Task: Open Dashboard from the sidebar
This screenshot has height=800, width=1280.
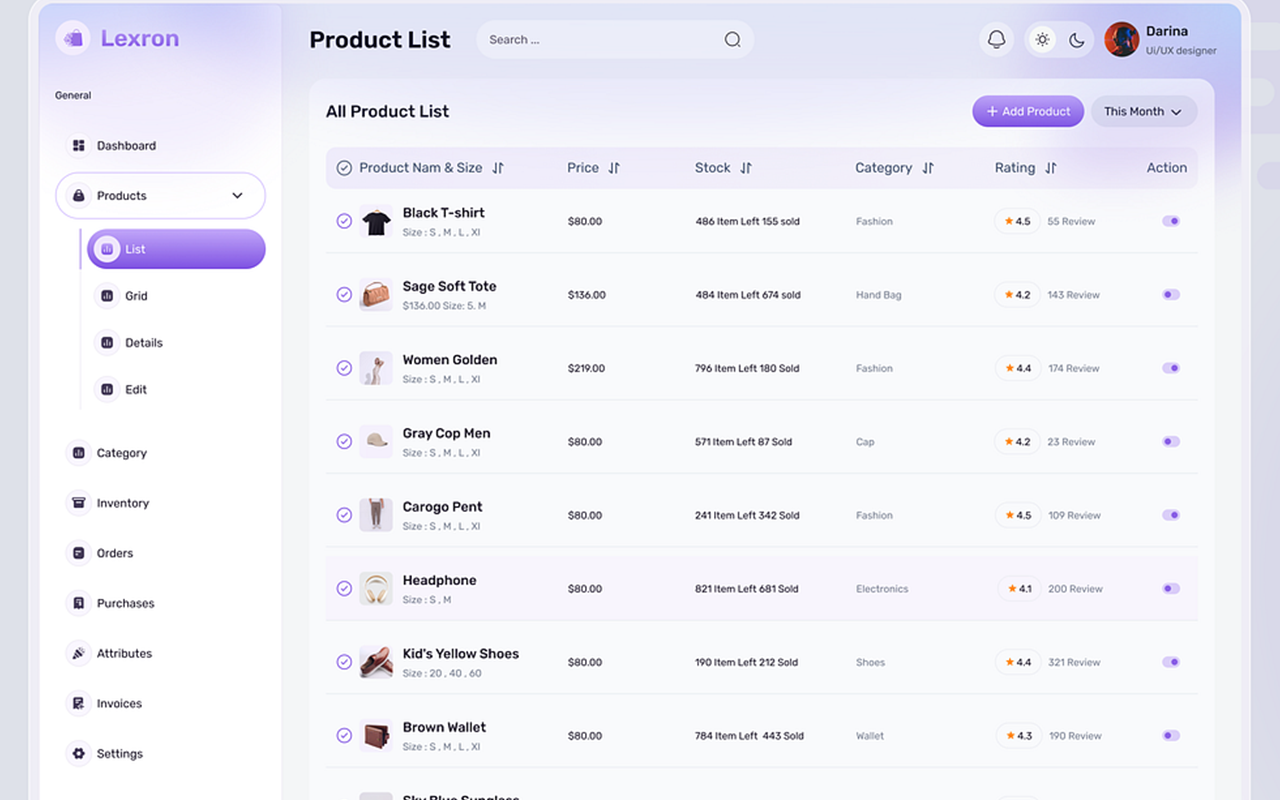Action: [x=126, y=146]
